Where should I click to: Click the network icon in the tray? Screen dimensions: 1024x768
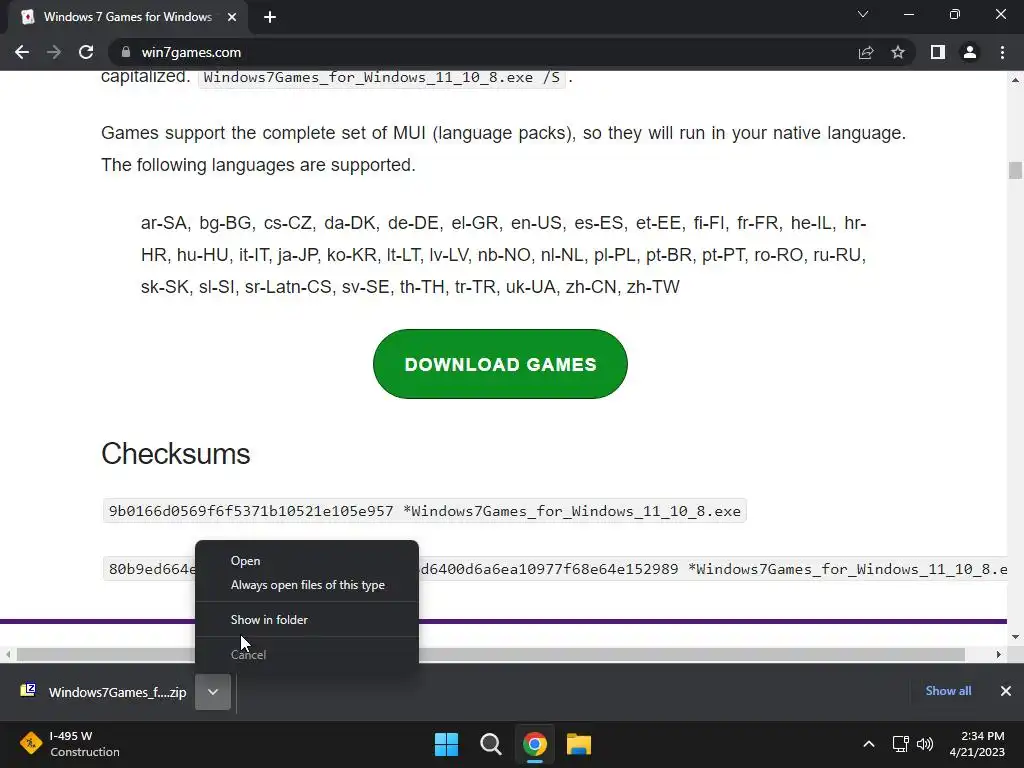[x=901, y=744]
